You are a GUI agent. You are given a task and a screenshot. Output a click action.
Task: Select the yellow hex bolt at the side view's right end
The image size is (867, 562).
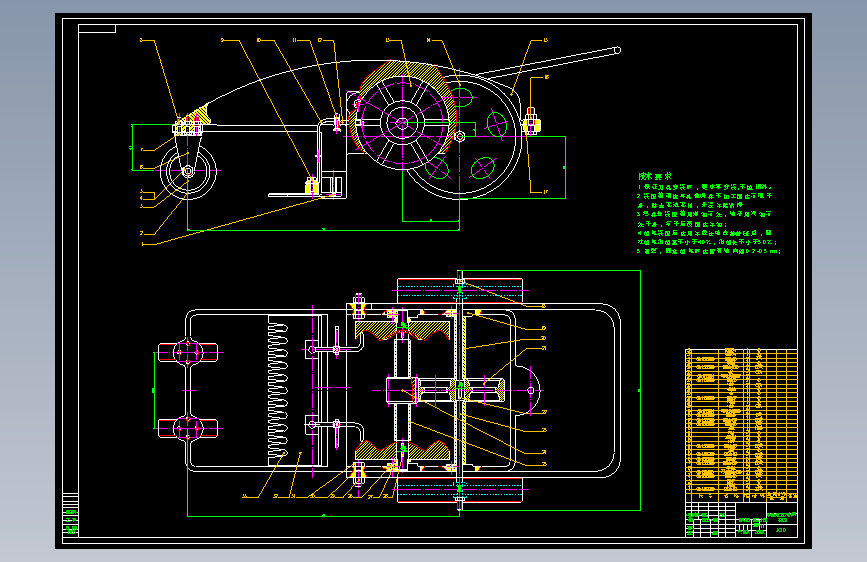[x=531, y=123]
